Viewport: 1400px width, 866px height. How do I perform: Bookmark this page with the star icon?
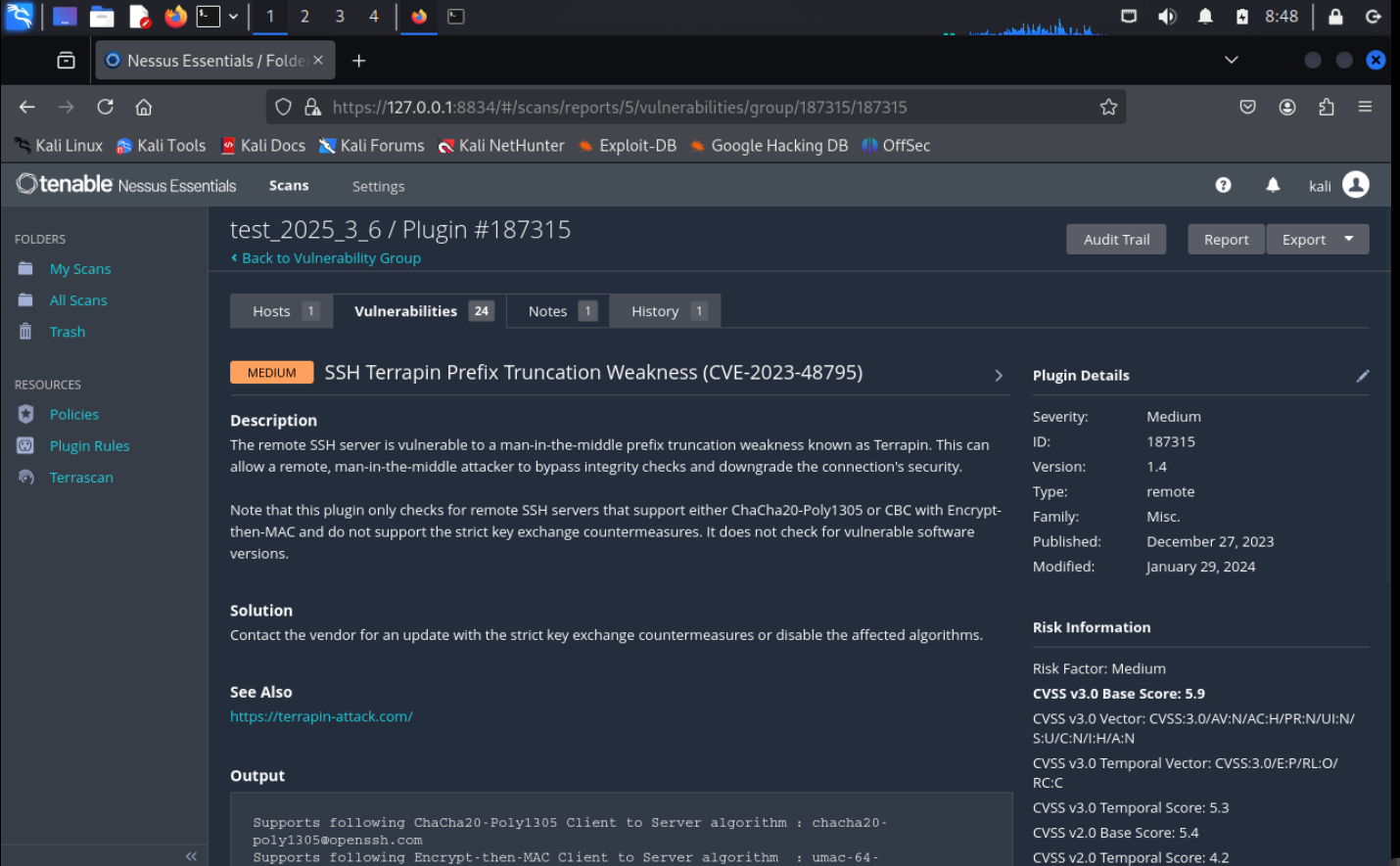[x=1108, y=107]
